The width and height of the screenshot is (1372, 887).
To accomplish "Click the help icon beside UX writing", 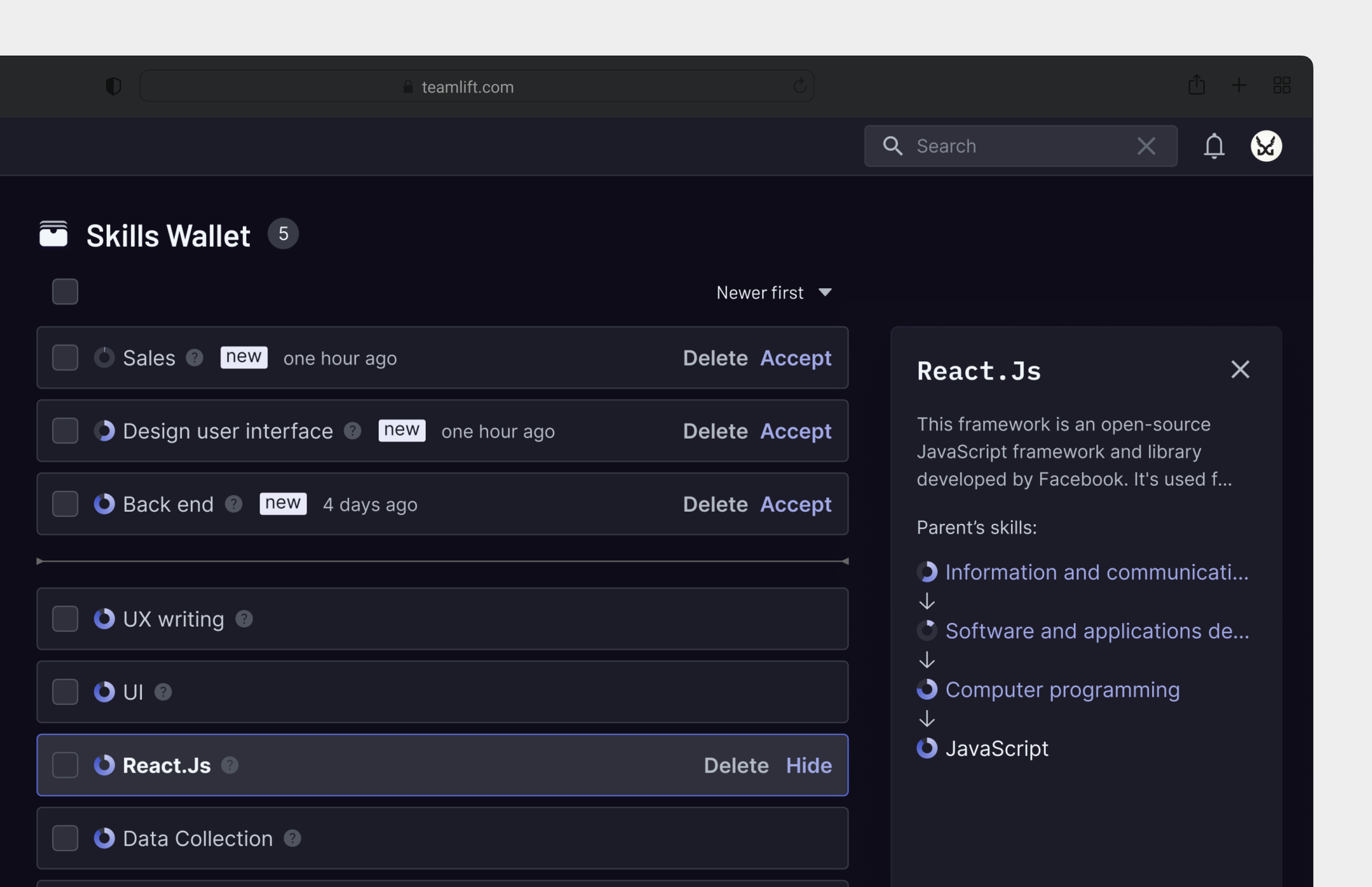I will [244, 618].
